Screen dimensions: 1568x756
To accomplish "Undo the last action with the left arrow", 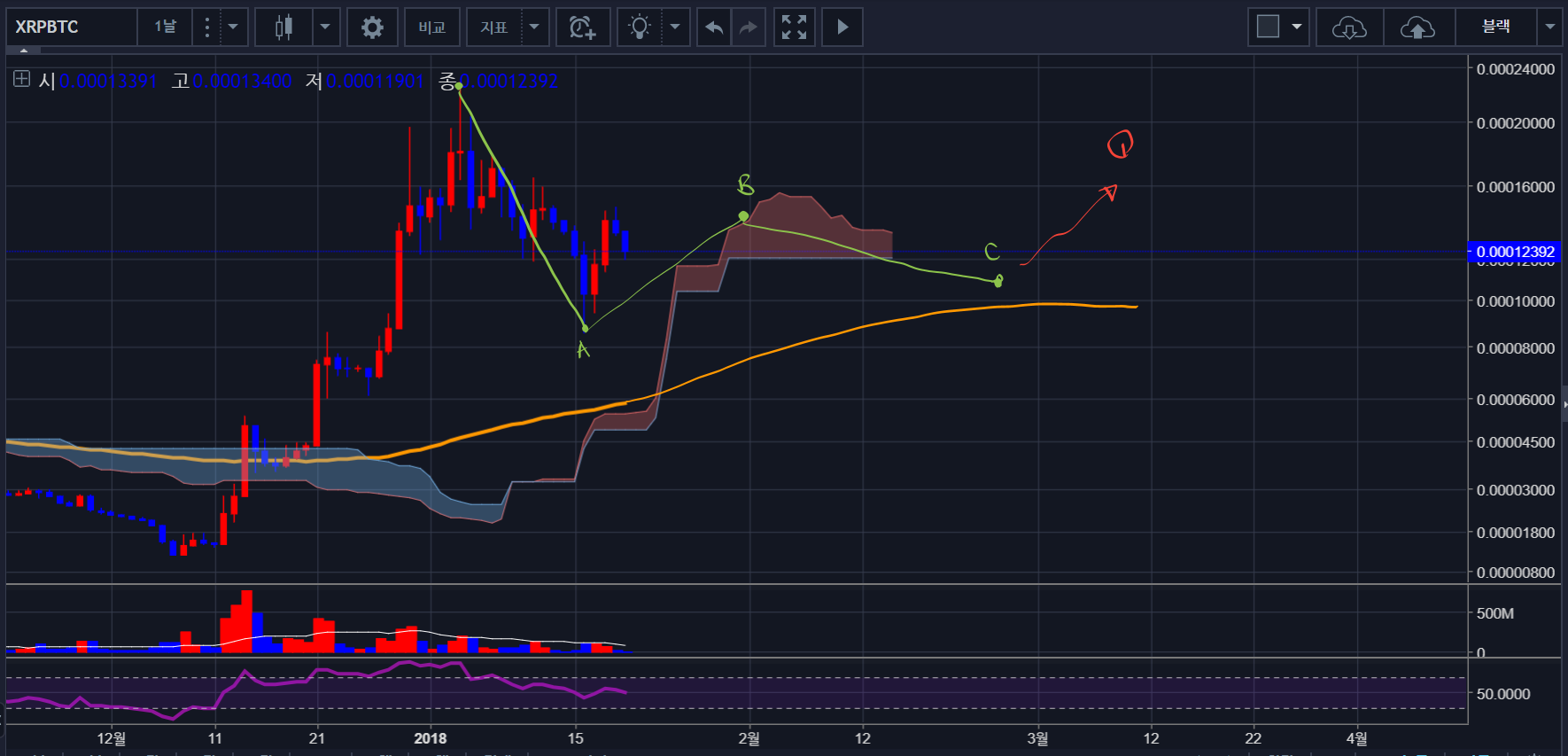I will click(714, 27).
